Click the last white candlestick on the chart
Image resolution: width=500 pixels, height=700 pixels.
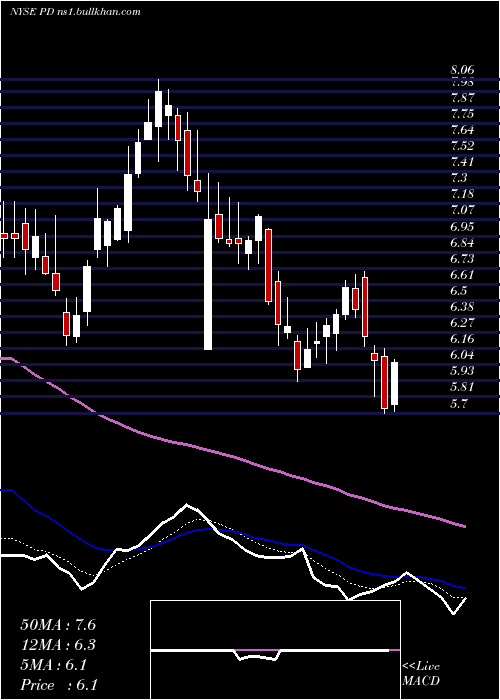394,384
